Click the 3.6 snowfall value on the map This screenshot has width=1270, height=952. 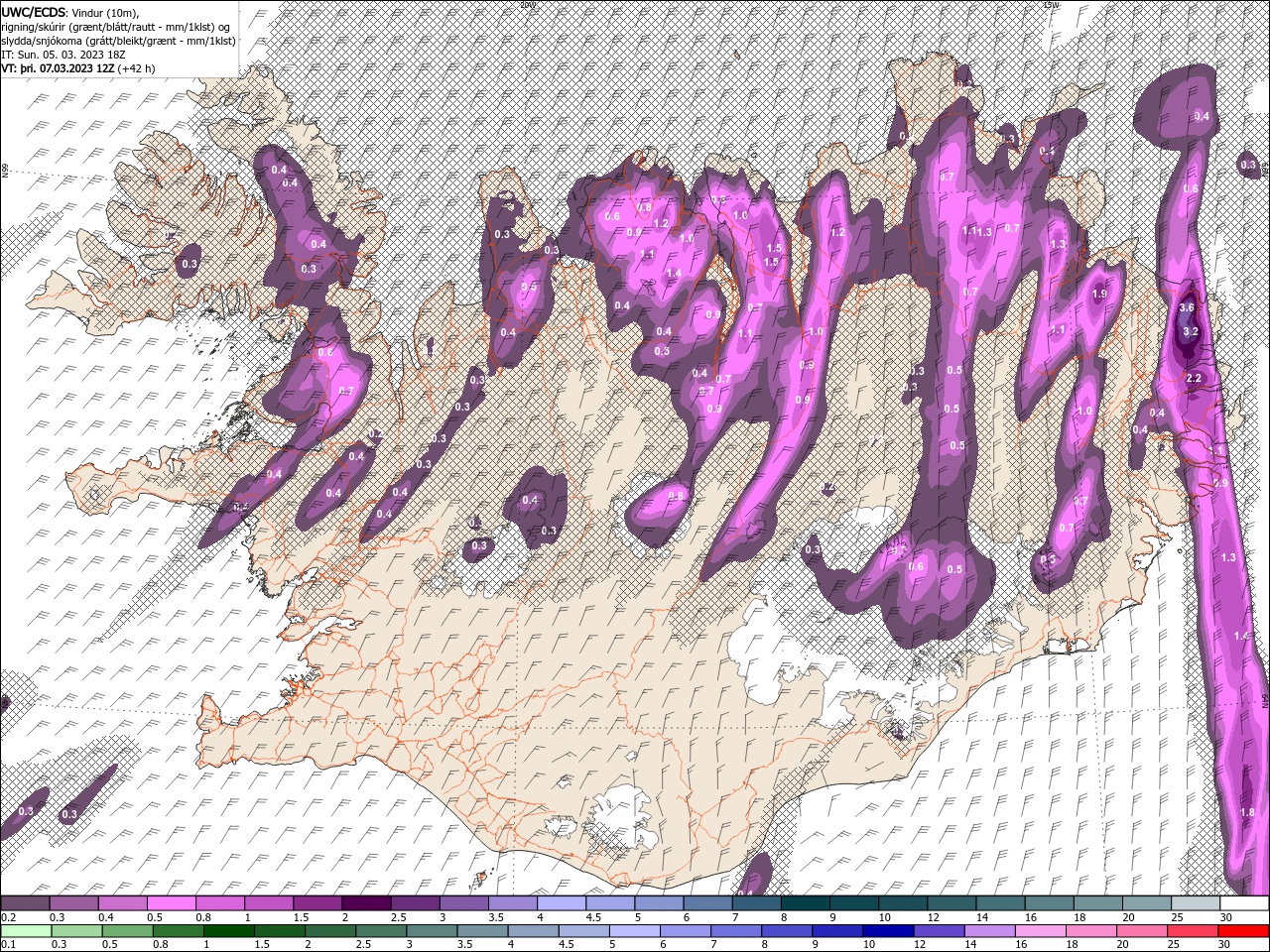(1187, 307)
